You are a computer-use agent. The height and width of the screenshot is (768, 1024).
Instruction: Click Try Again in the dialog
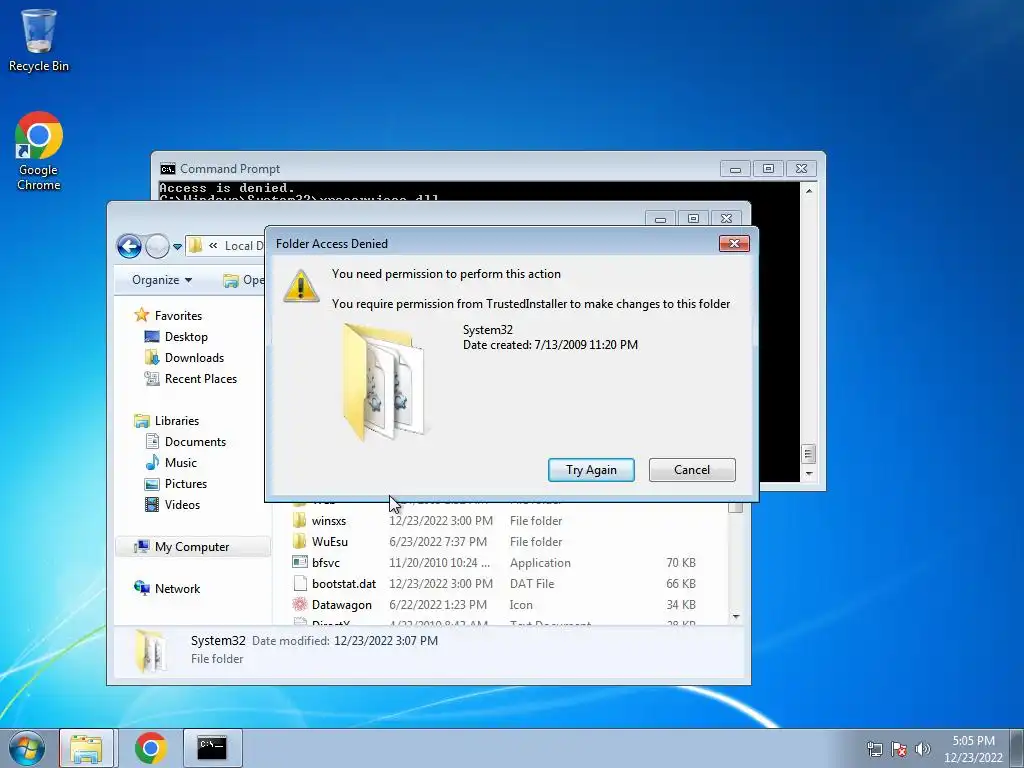(591, 470)
